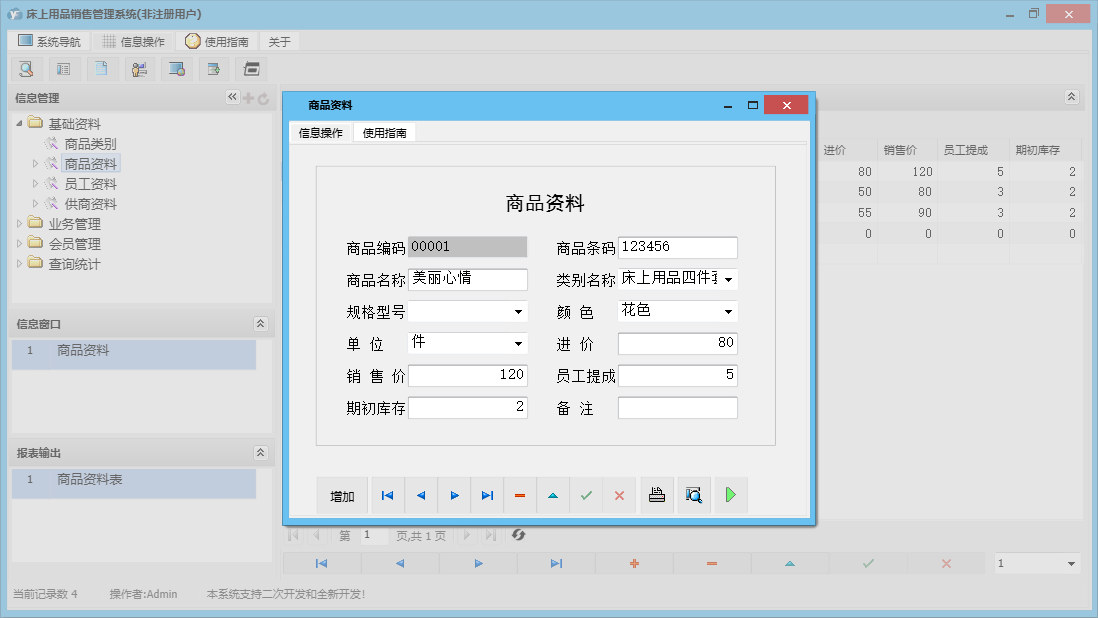This screenshot has width=1098, height=618.
Task: Click the red X cancel-edit icon in dialog
Action: click(x=619, y=495)
